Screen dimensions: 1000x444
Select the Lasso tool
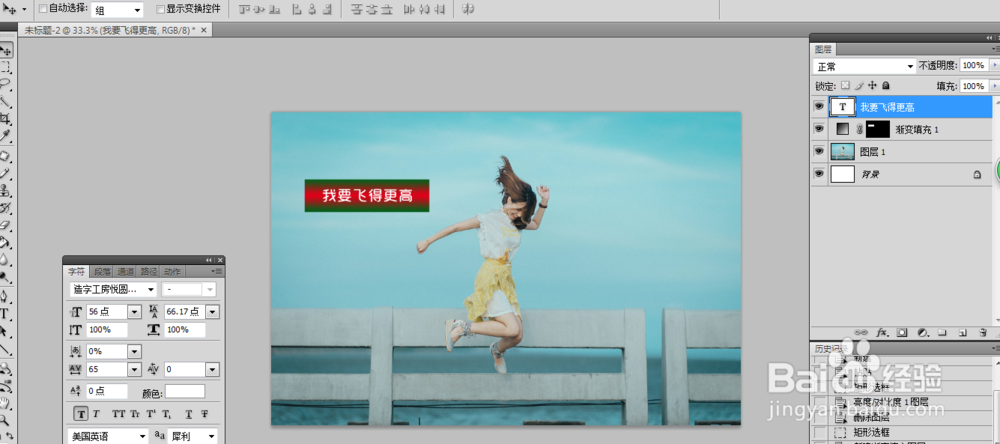(6, 84)
